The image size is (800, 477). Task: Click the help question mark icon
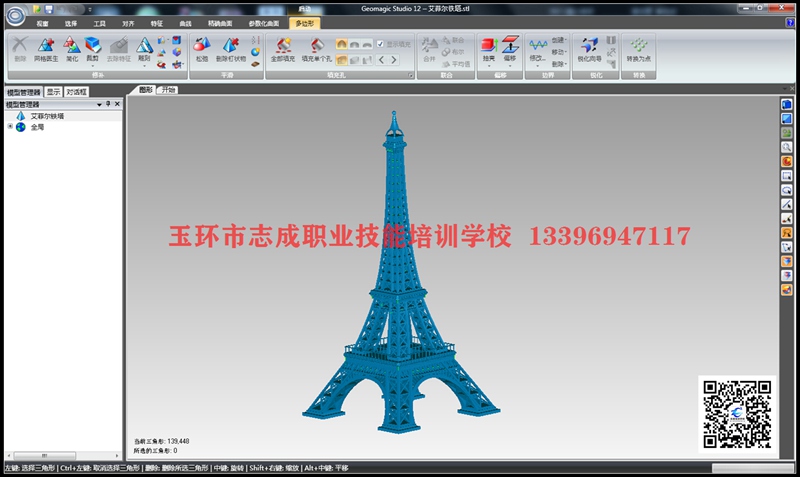tap(790, 23)
